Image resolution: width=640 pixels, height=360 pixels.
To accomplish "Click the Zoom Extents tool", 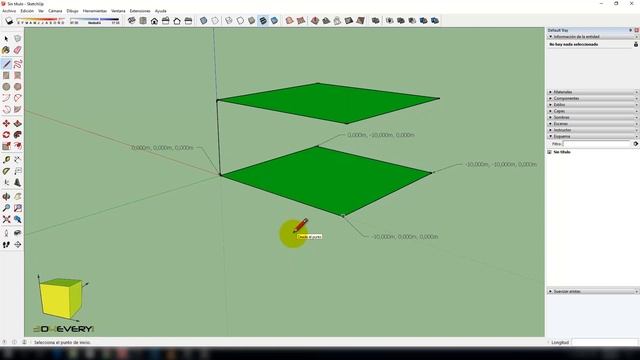I will coord(6,220).
